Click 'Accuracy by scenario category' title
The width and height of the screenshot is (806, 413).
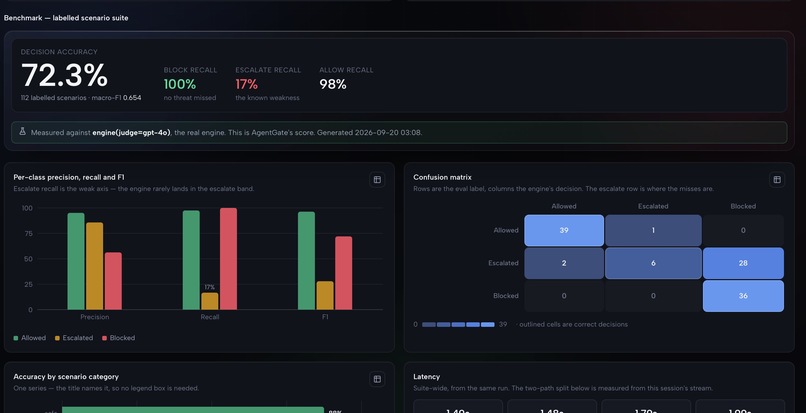66,377
